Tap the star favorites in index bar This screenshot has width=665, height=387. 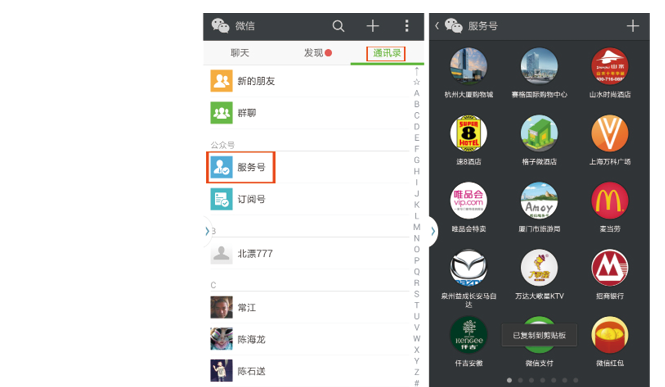coord(416,82)
